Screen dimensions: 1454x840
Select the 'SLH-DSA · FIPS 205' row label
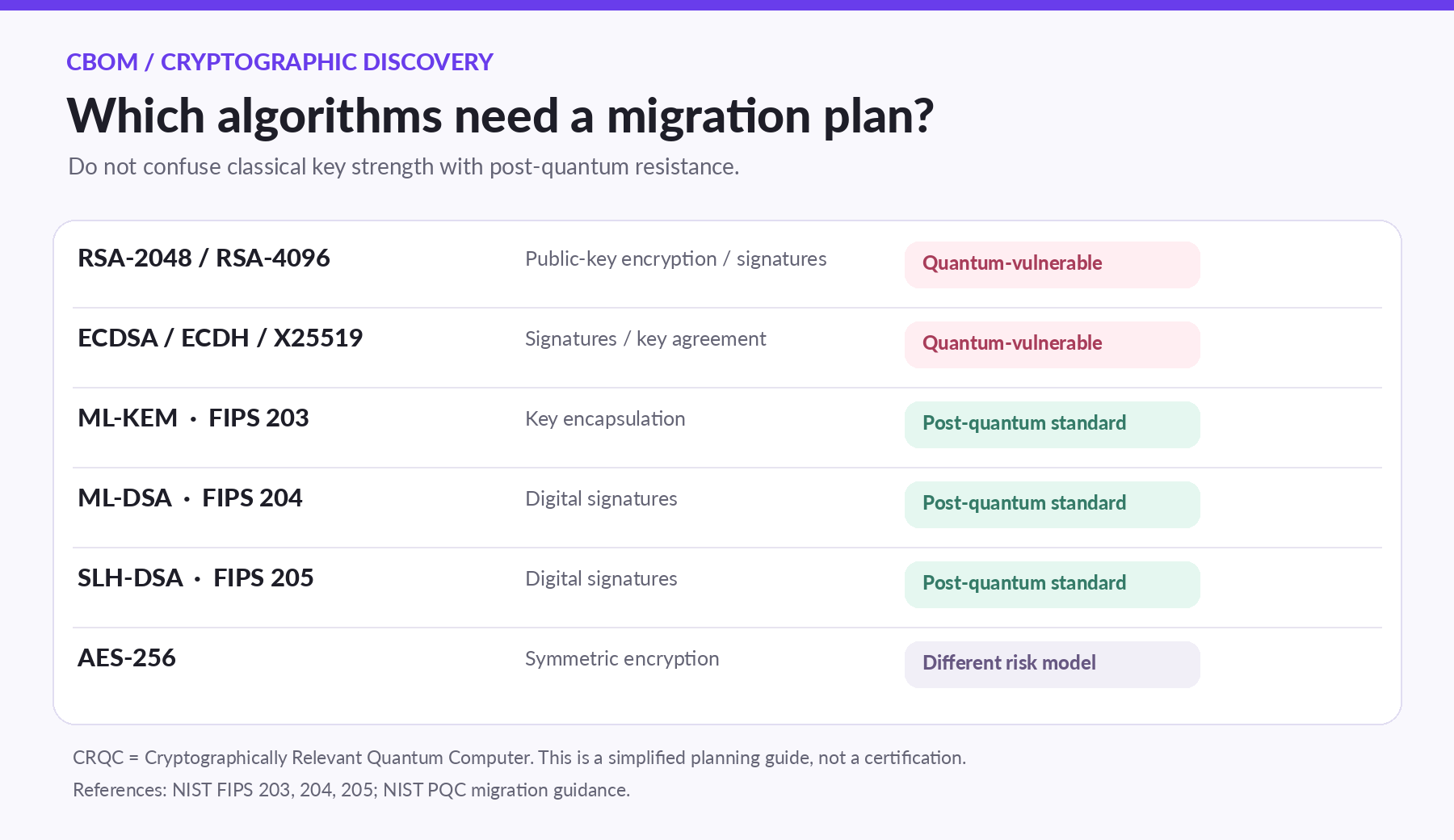pyautogui.click(x=195, y=578)
